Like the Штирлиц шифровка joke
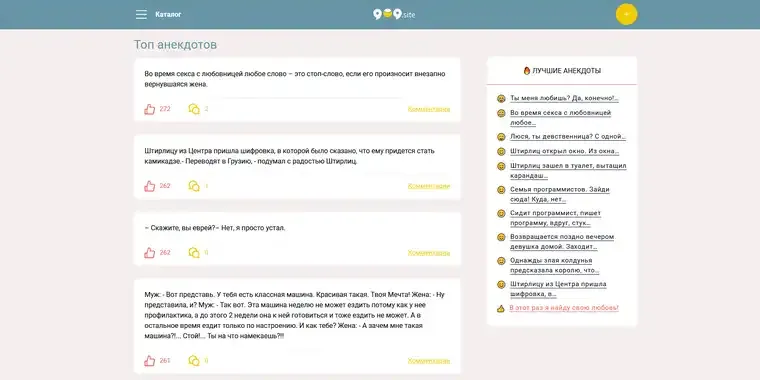The height and width of the screenshot is (380, 760). [149, 186]
